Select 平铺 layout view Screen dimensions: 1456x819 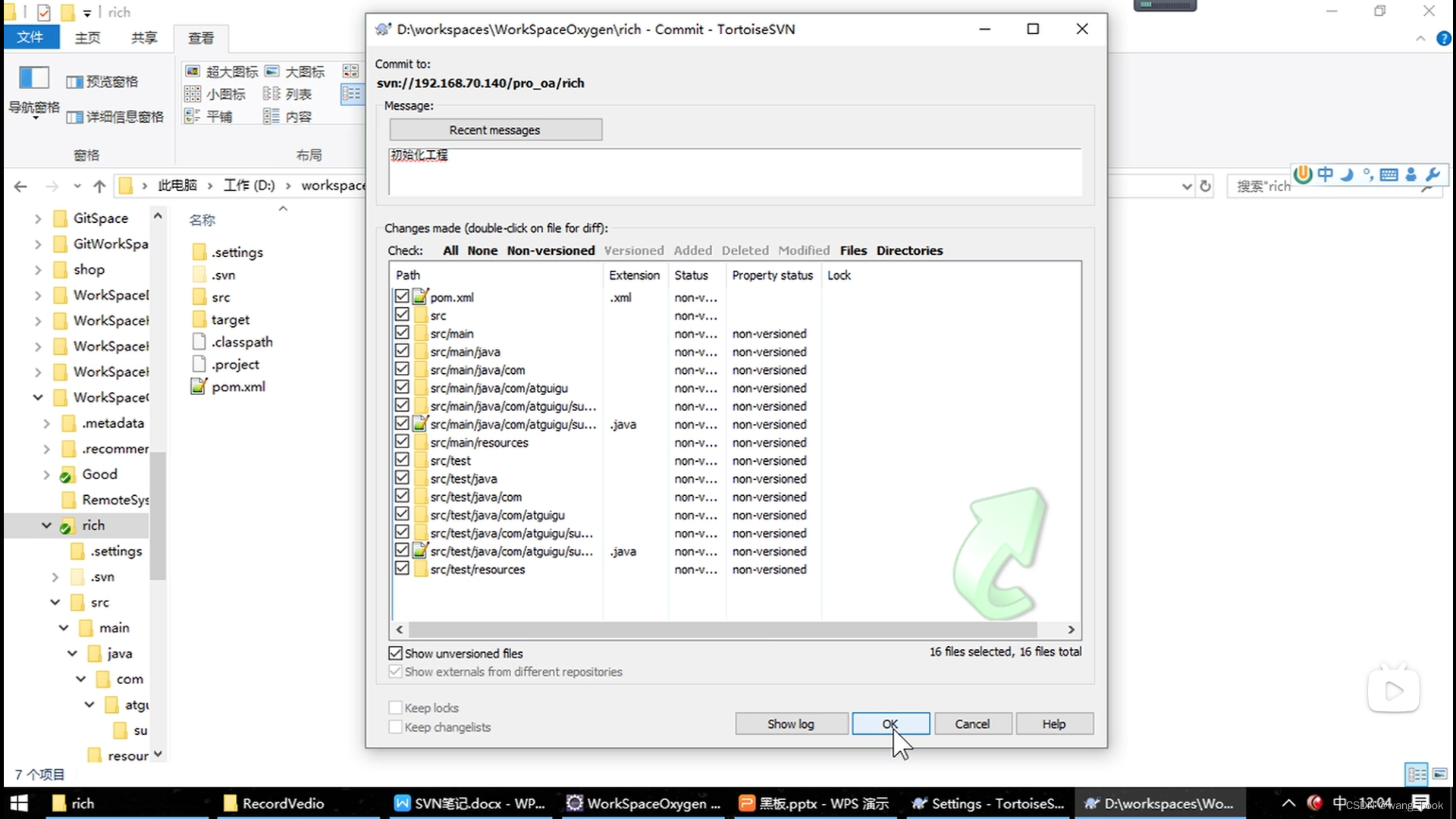[x=209, y=116]
